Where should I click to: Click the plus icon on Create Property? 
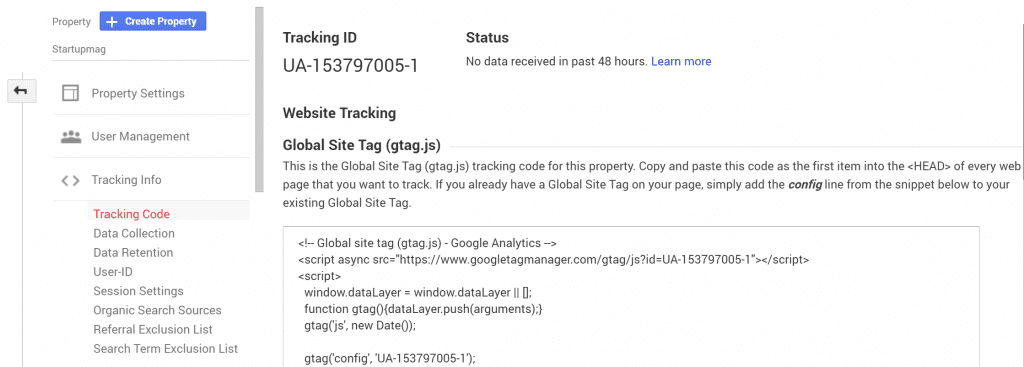(x=112, y=22)
